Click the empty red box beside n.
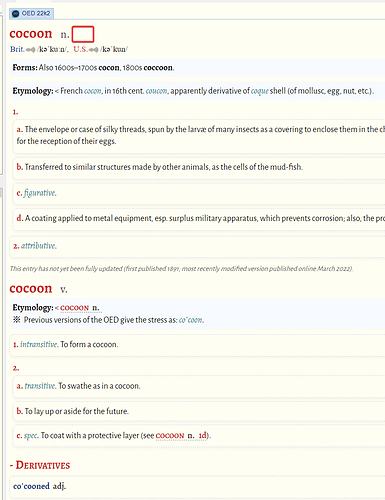This screenshot has height=500, width=385. click(83, 34)
